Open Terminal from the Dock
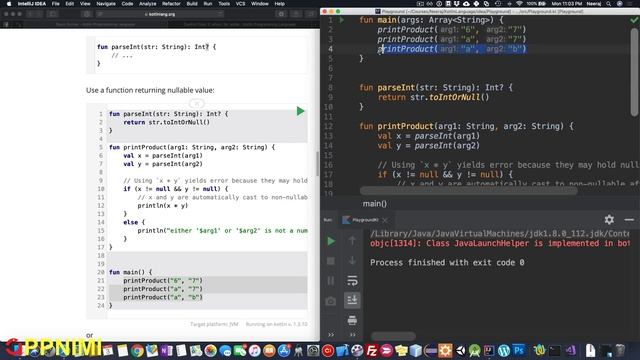This screenshot has width=640, height=360. point(554,350)
